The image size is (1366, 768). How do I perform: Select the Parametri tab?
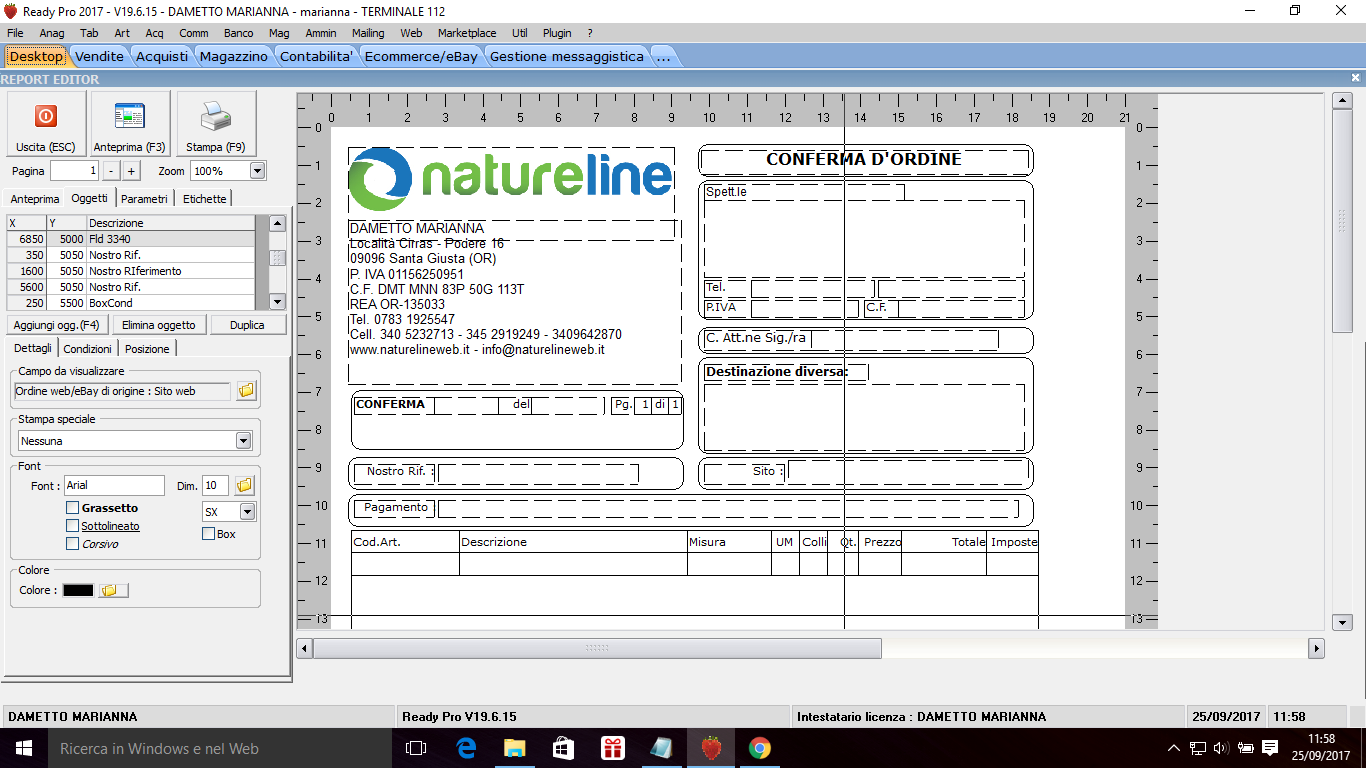pos(145,199)
